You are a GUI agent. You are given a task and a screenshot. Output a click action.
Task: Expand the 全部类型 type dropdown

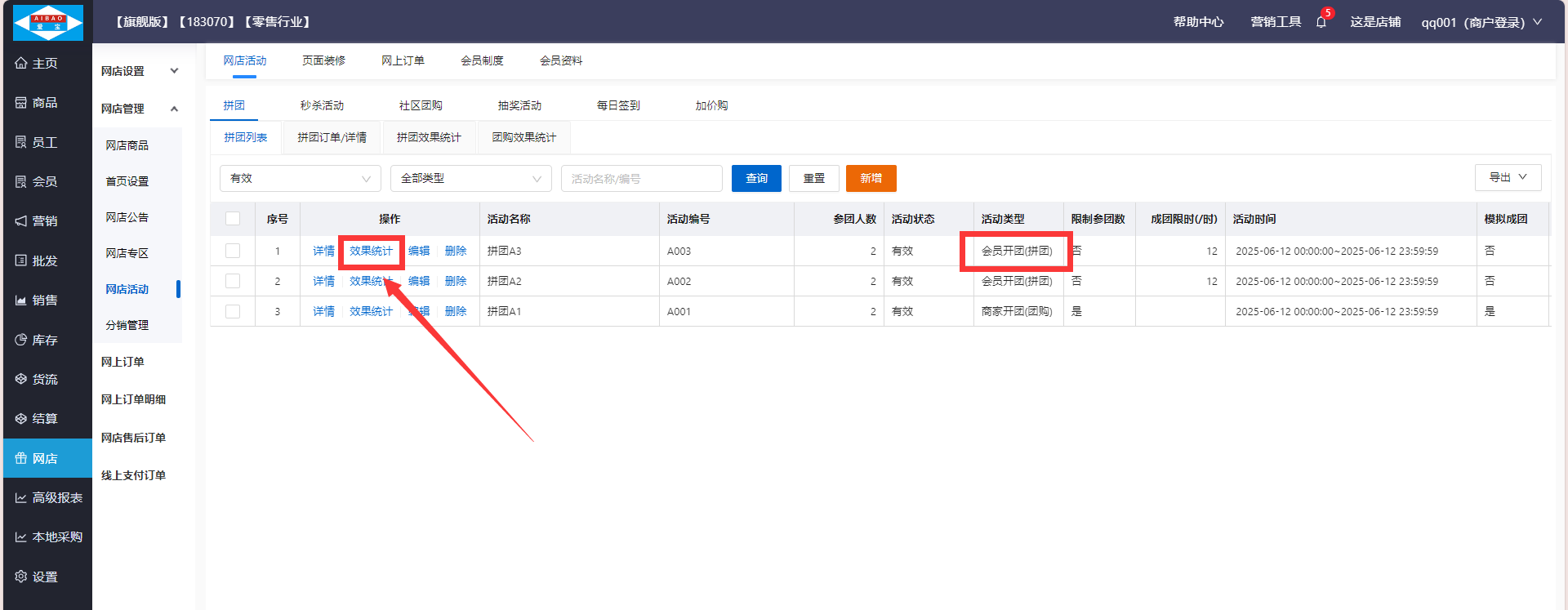coord(470,179)
